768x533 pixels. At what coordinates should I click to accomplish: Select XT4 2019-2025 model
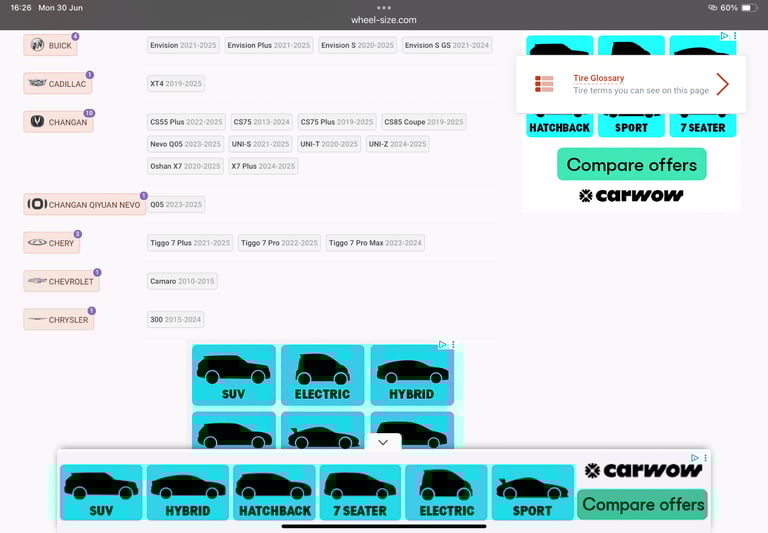pyautogui.click(x=176, y=84)
